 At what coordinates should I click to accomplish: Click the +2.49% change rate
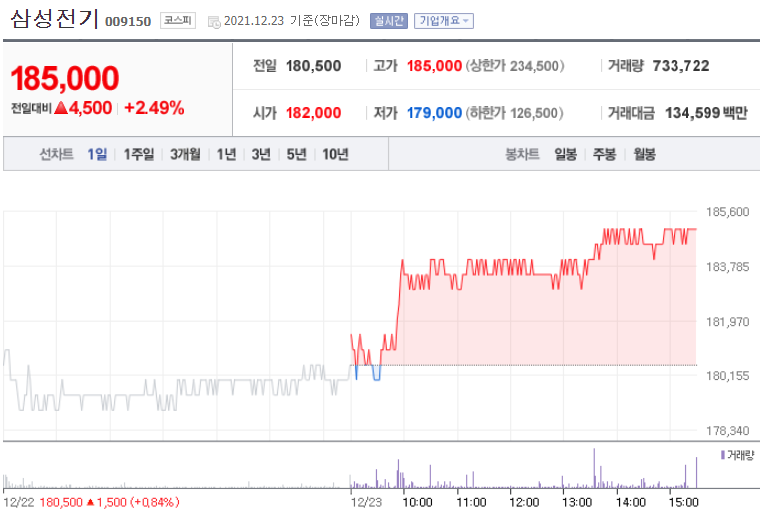click(x=154, y=108)
